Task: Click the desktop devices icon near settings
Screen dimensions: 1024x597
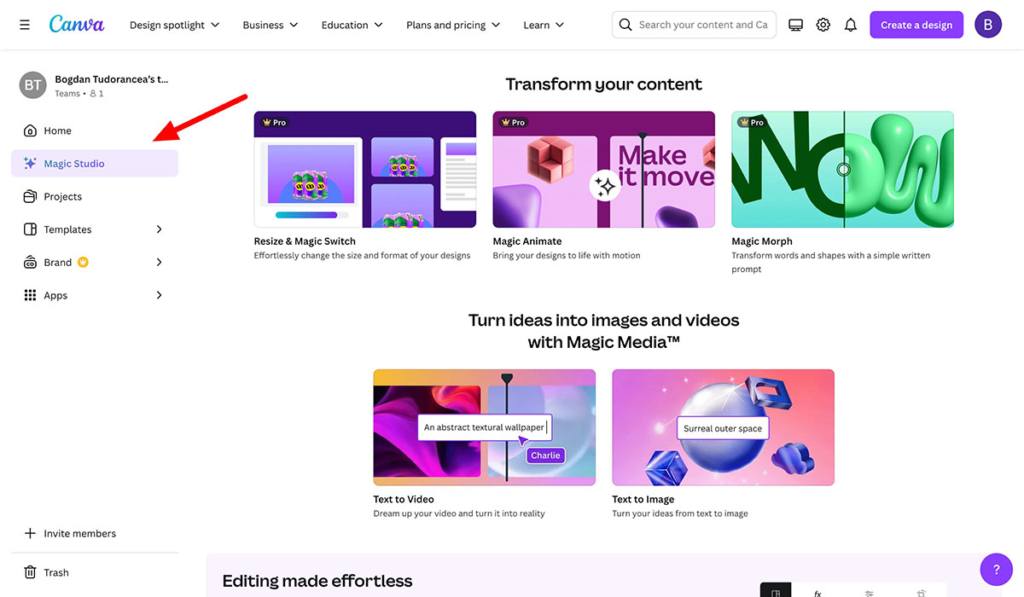Action: [x=795, y=24]
